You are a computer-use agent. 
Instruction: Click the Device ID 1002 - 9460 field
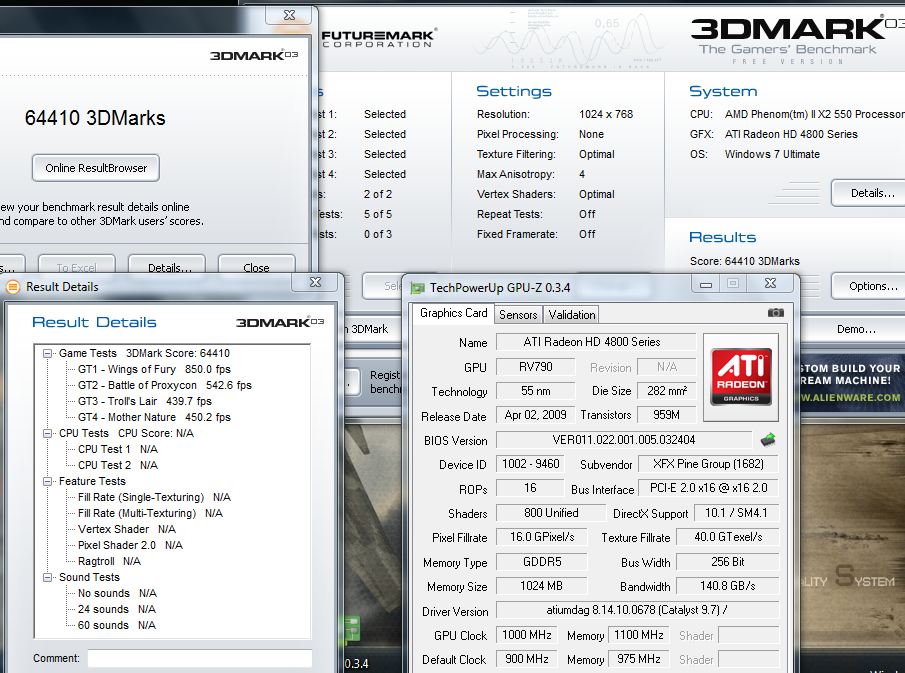530,464
